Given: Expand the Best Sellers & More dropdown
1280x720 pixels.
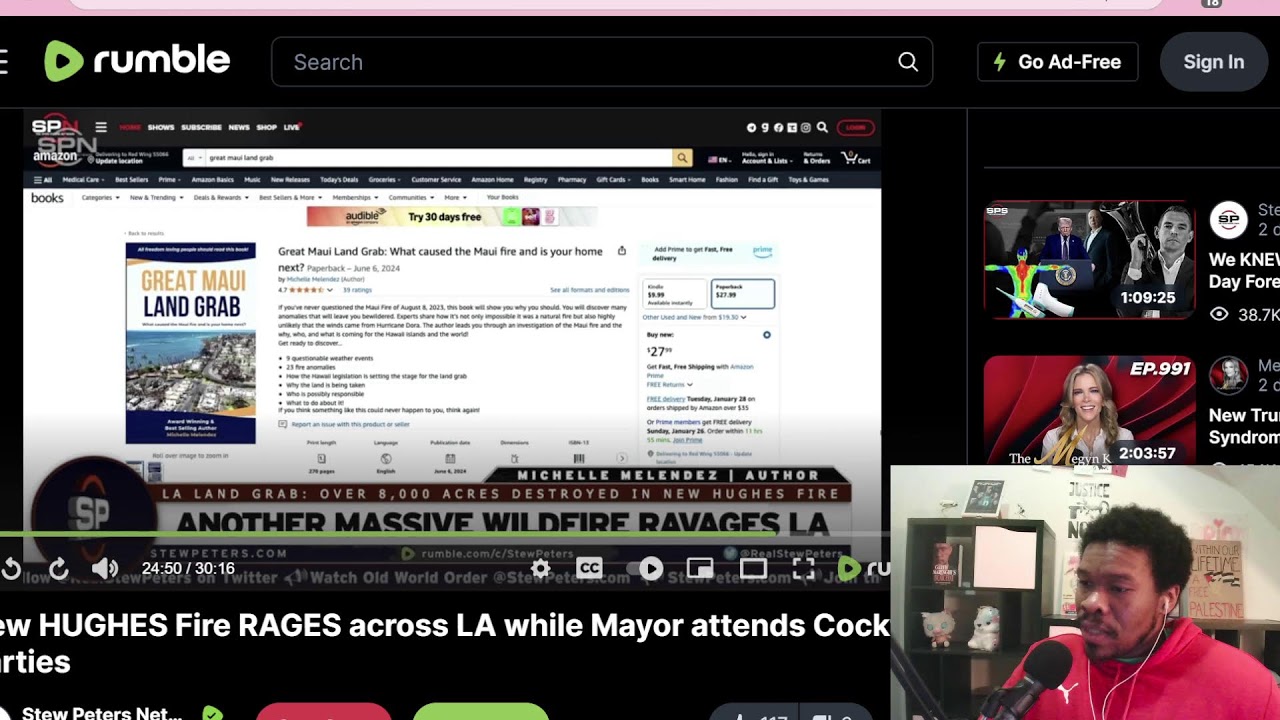Looking at the screenshot, I should click(x=291, y=198).
